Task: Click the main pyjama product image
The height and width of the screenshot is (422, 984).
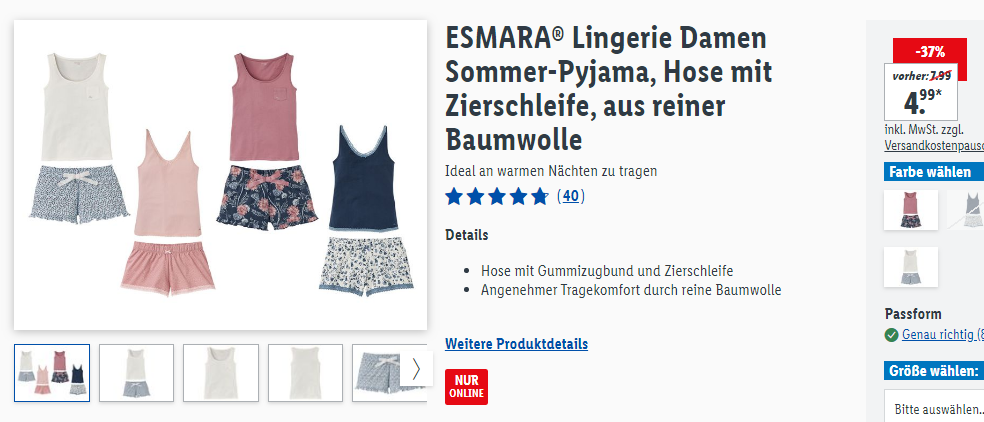Action: tap(220, 175)
